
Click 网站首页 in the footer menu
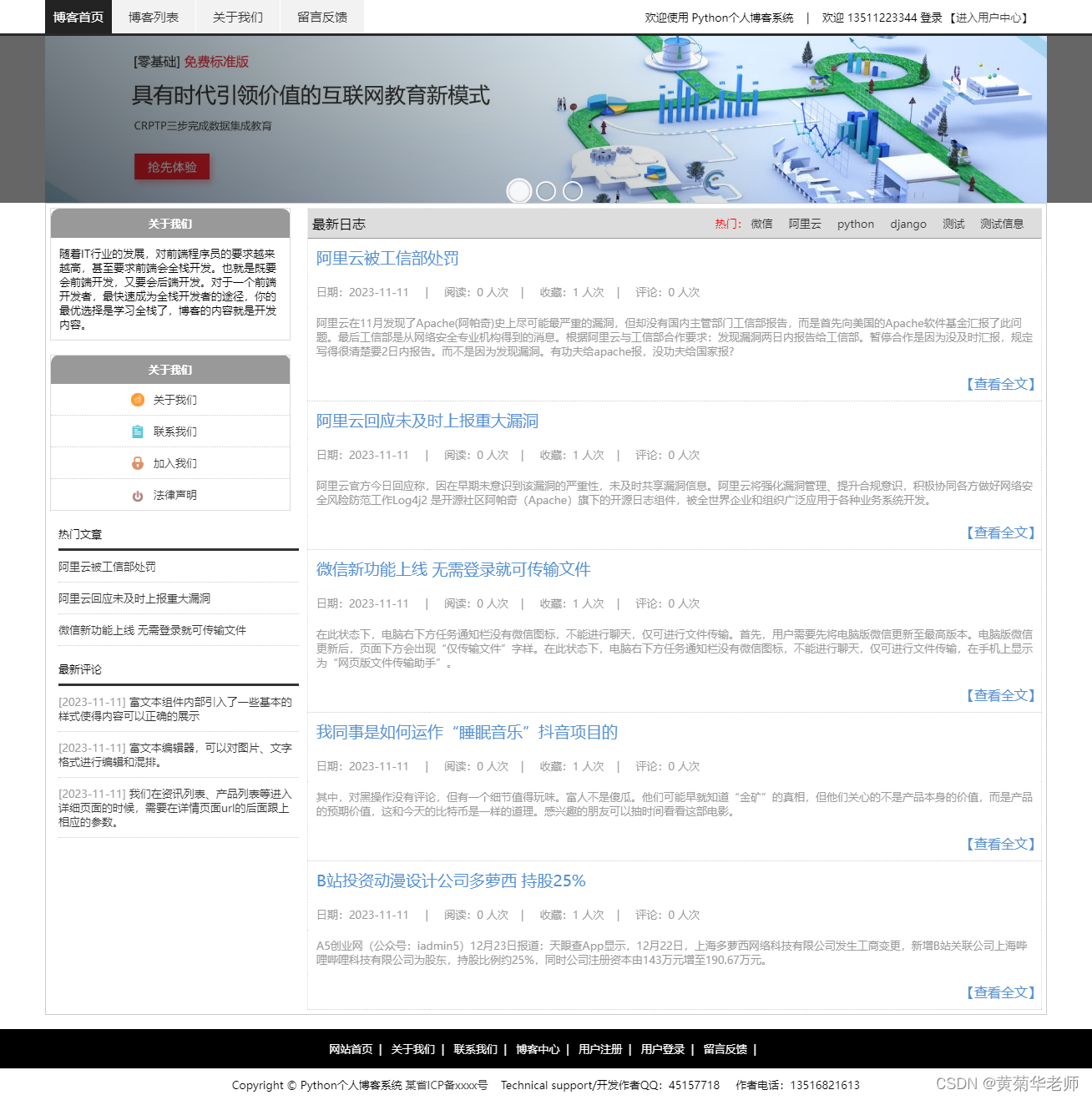pyautogui.click(x=351, y=1049)
